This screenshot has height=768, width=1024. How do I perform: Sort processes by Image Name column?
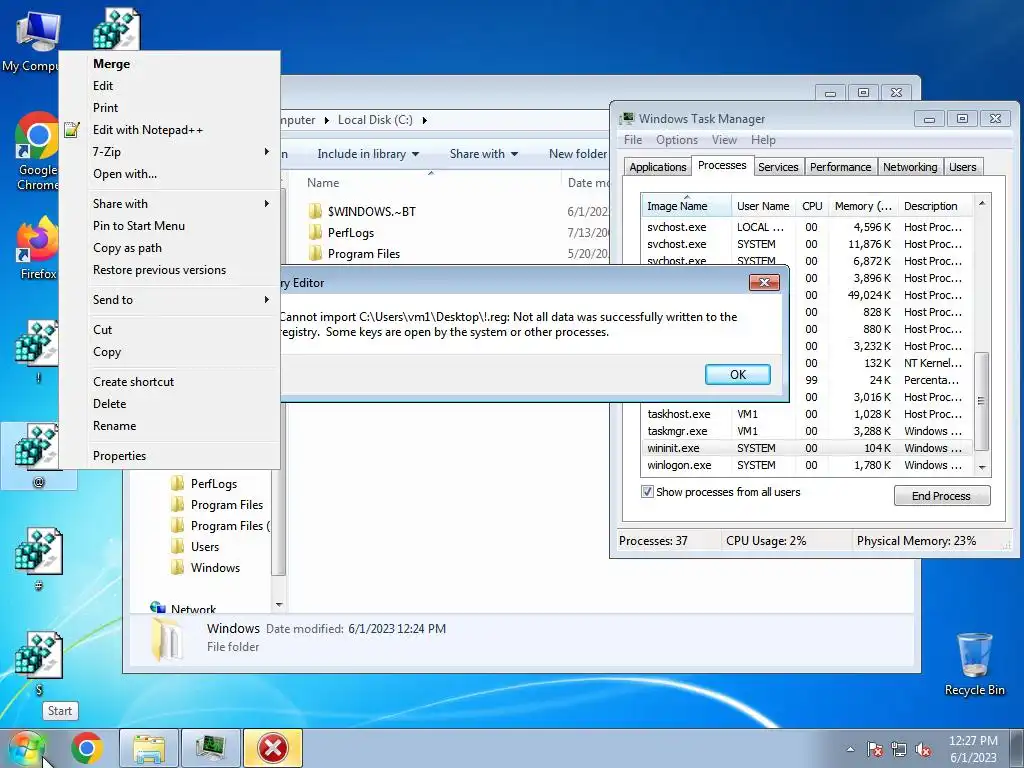(x=686, y=206)
